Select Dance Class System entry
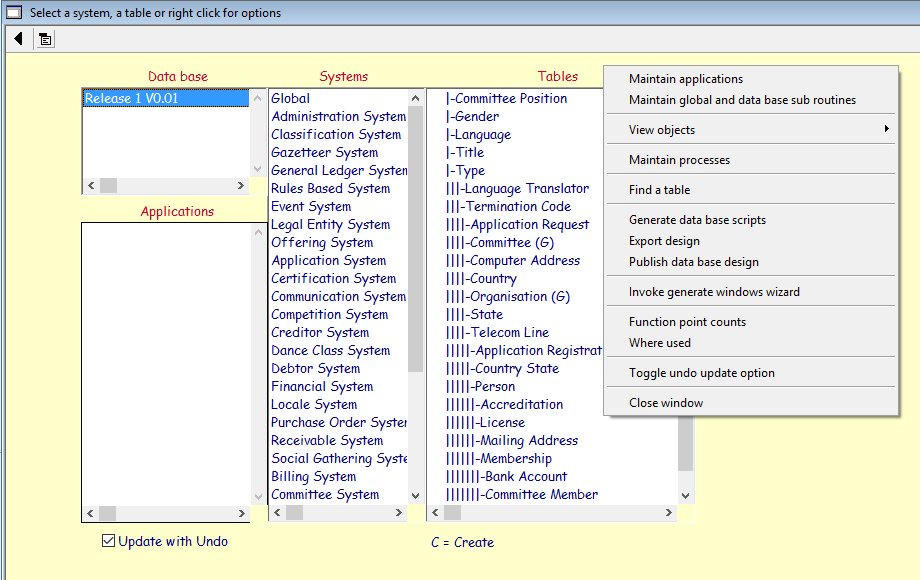920x580 pixels. [330, 351]
